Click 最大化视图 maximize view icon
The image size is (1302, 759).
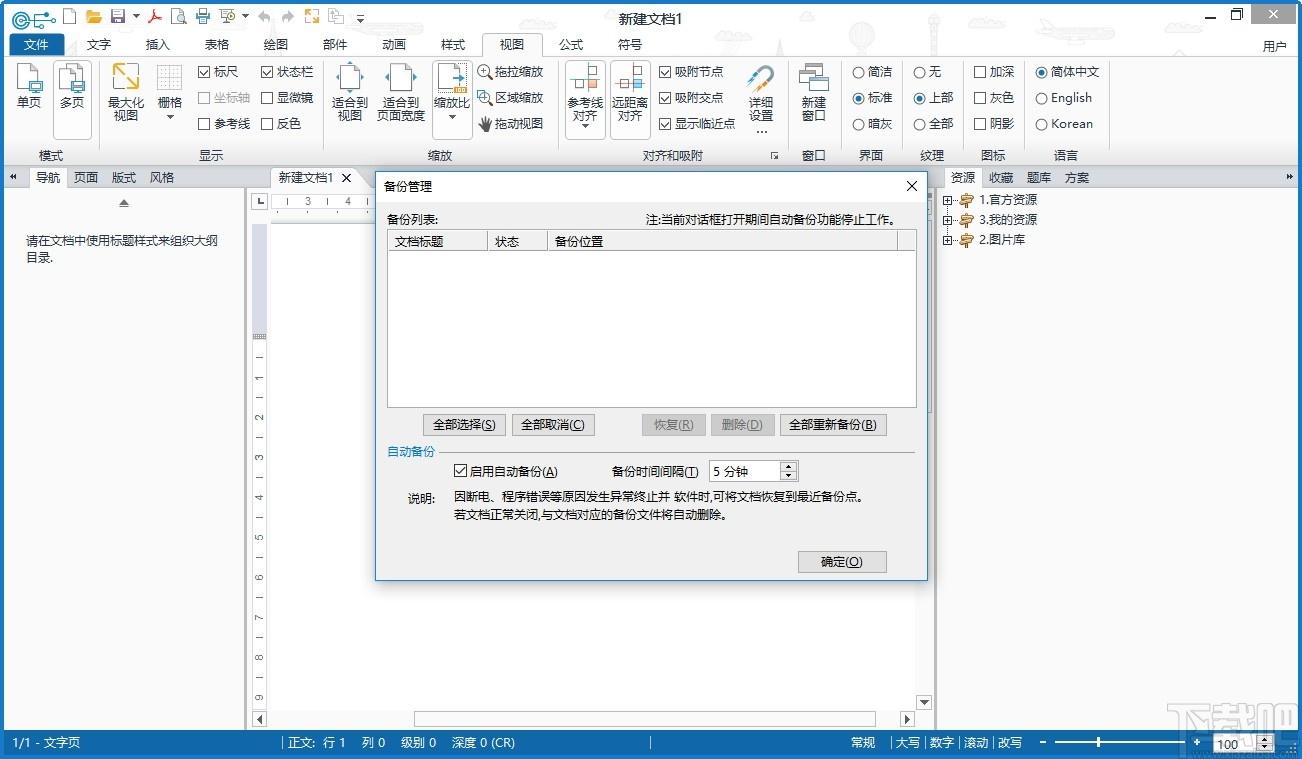click(126, 92)
